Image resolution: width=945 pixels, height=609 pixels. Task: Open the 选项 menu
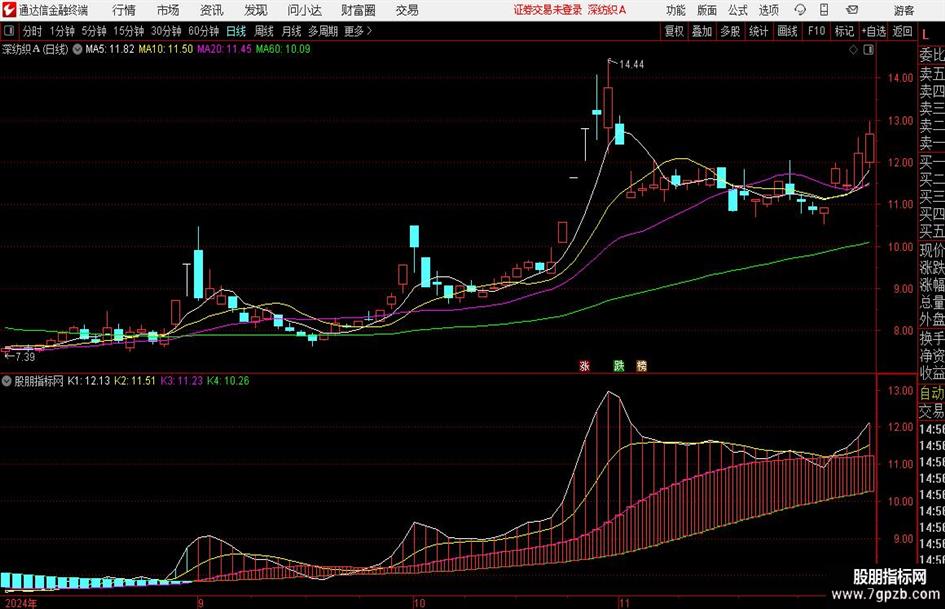pyautogui.click(x=768, y=10)
